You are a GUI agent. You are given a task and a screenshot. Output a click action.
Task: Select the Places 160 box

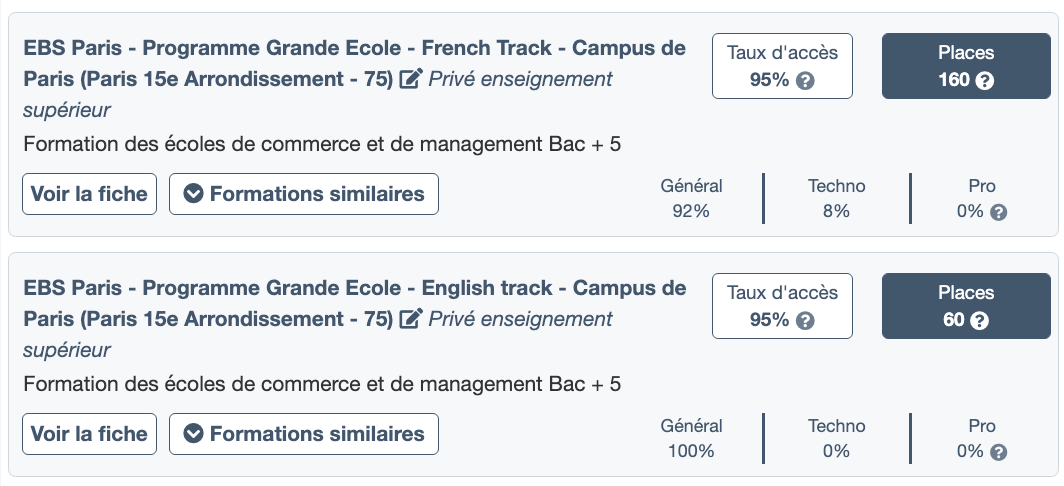[x=966, y=66]
